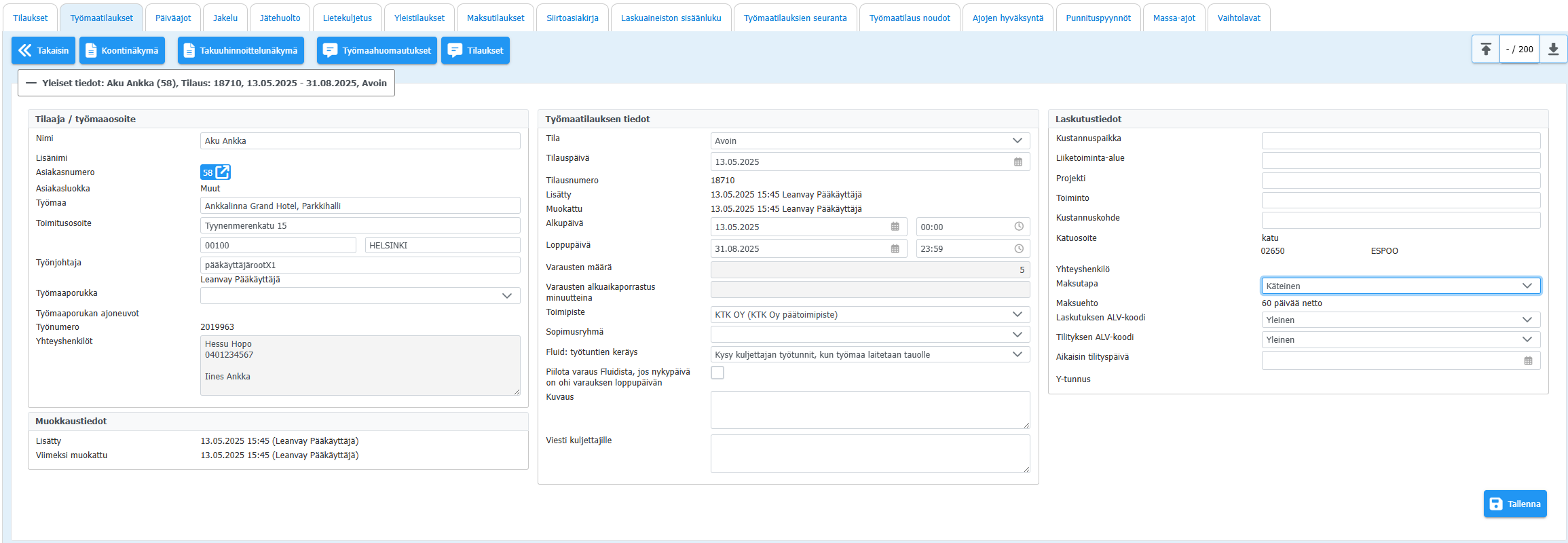Click the Kustannuspaikka input field
The image size is (1568, 543).
[1400, 141]
